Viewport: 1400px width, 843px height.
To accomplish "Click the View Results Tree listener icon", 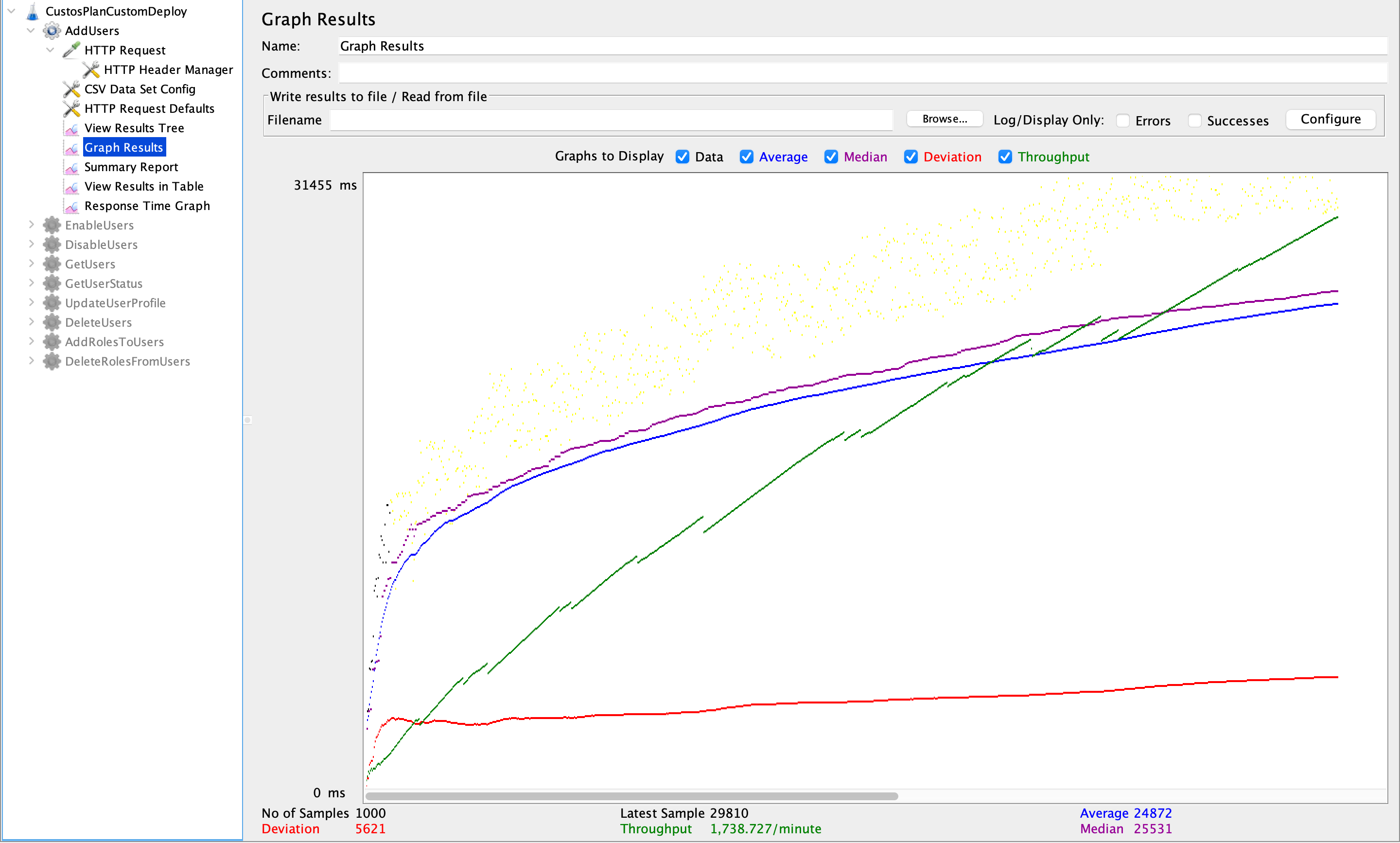I will tap(71, 128).
